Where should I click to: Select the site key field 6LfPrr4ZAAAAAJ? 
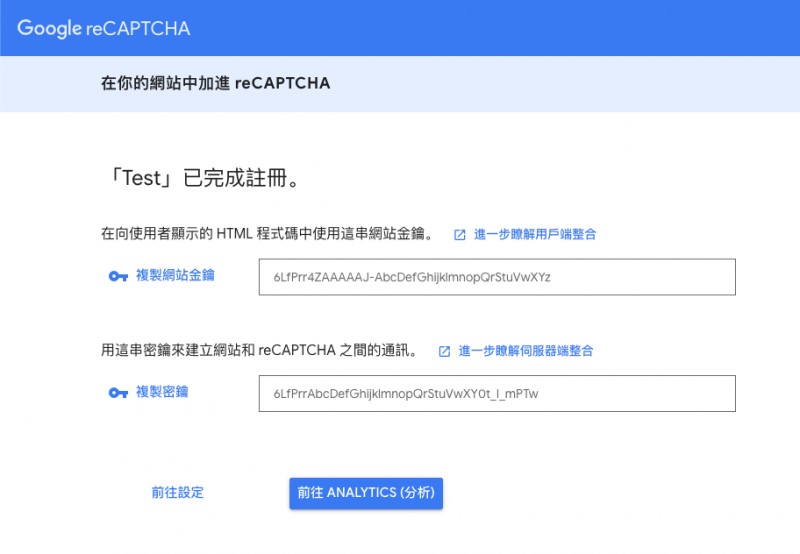497,277
